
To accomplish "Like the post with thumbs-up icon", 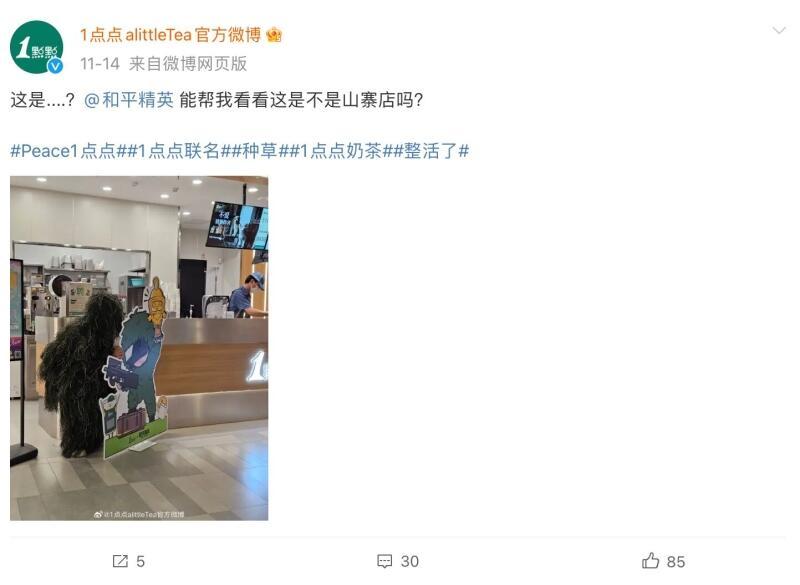I will pyautogui.click(x=651, y=561).
